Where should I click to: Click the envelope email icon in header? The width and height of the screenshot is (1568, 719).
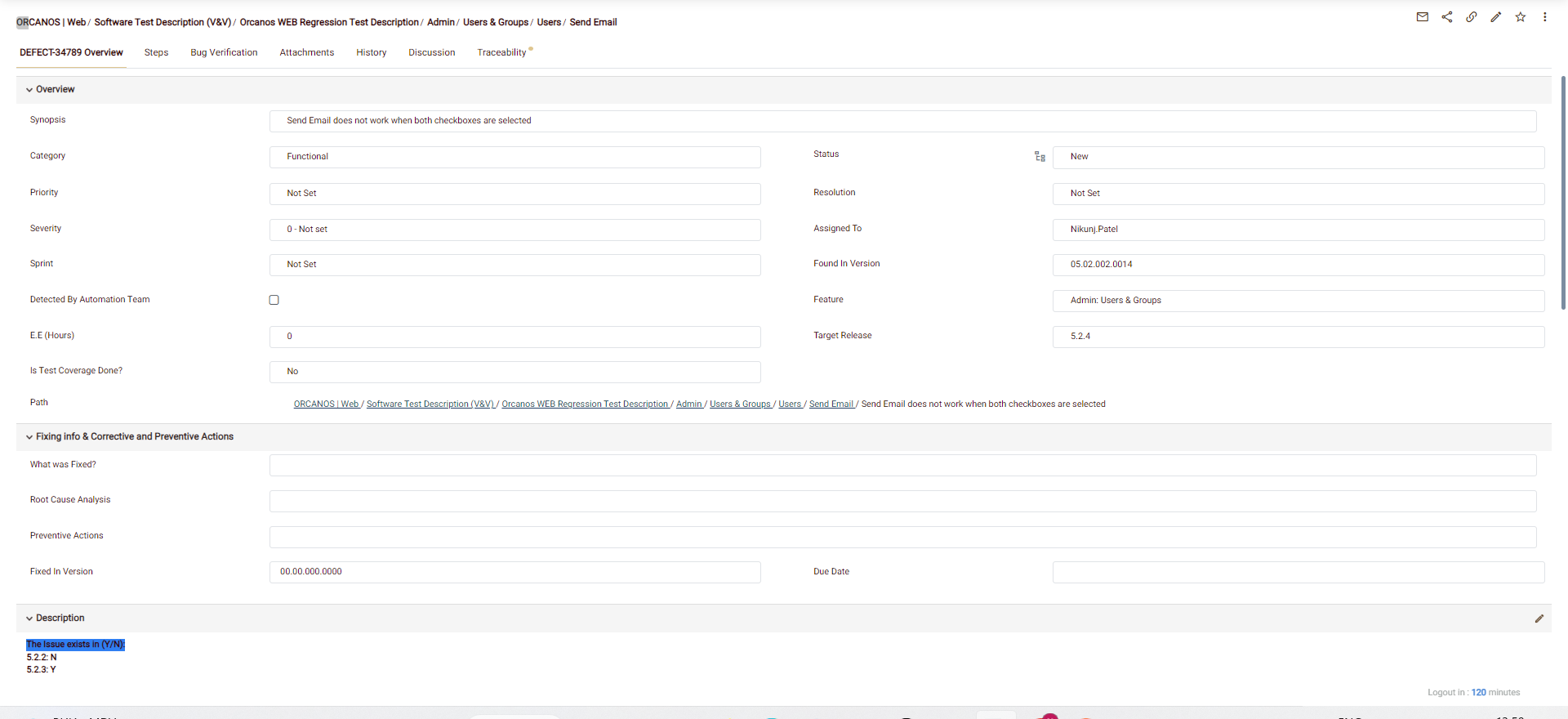point(1422,17)
